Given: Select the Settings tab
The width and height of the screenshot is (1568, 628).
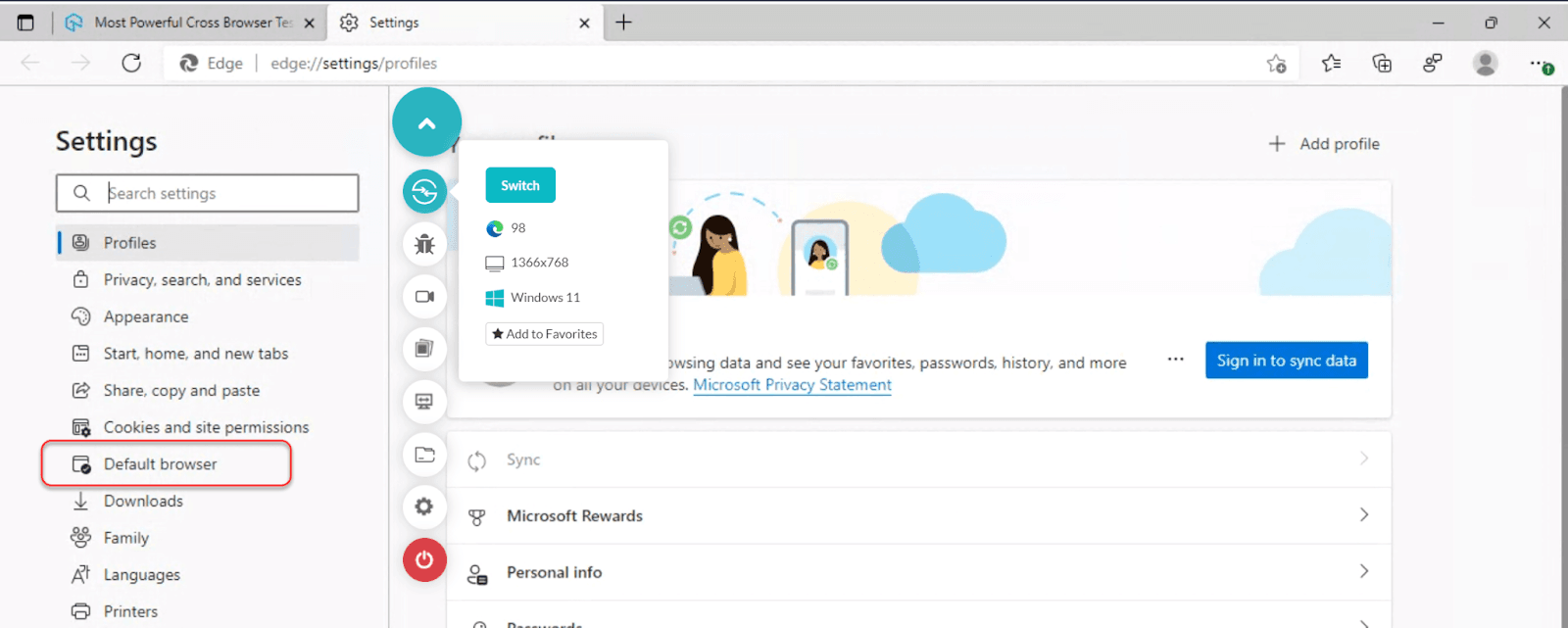Looking at the screenshot, I should 465,23.
